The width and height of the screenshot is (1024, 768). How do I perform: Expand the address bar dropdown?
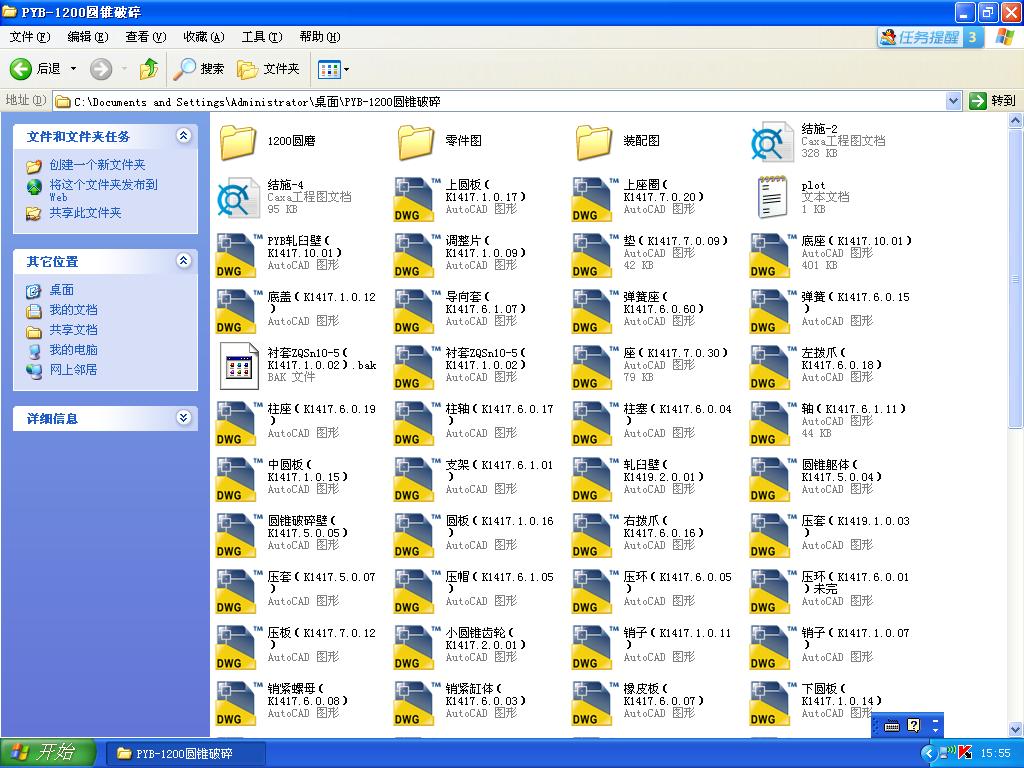tap(953, 101)
